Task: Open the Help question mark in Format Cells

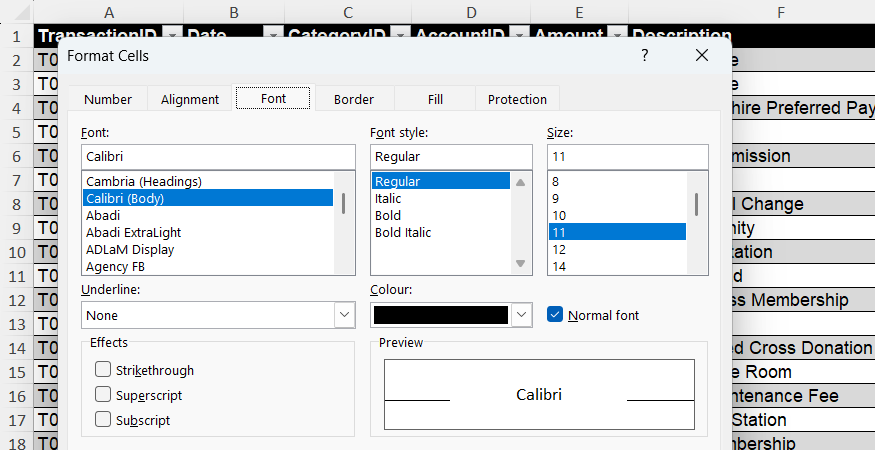Action: pyautogui.click(x=645, y=55)
